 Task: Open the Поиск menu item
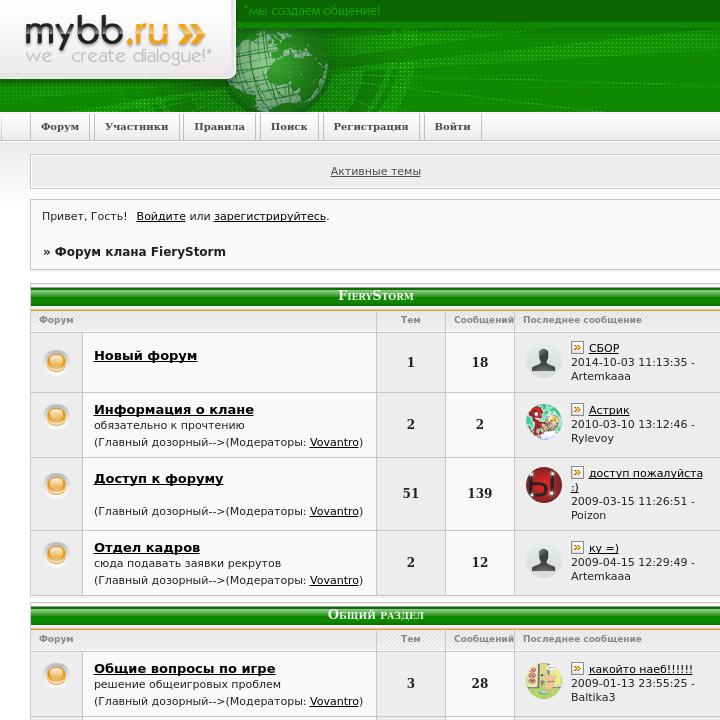pos(289,126)
